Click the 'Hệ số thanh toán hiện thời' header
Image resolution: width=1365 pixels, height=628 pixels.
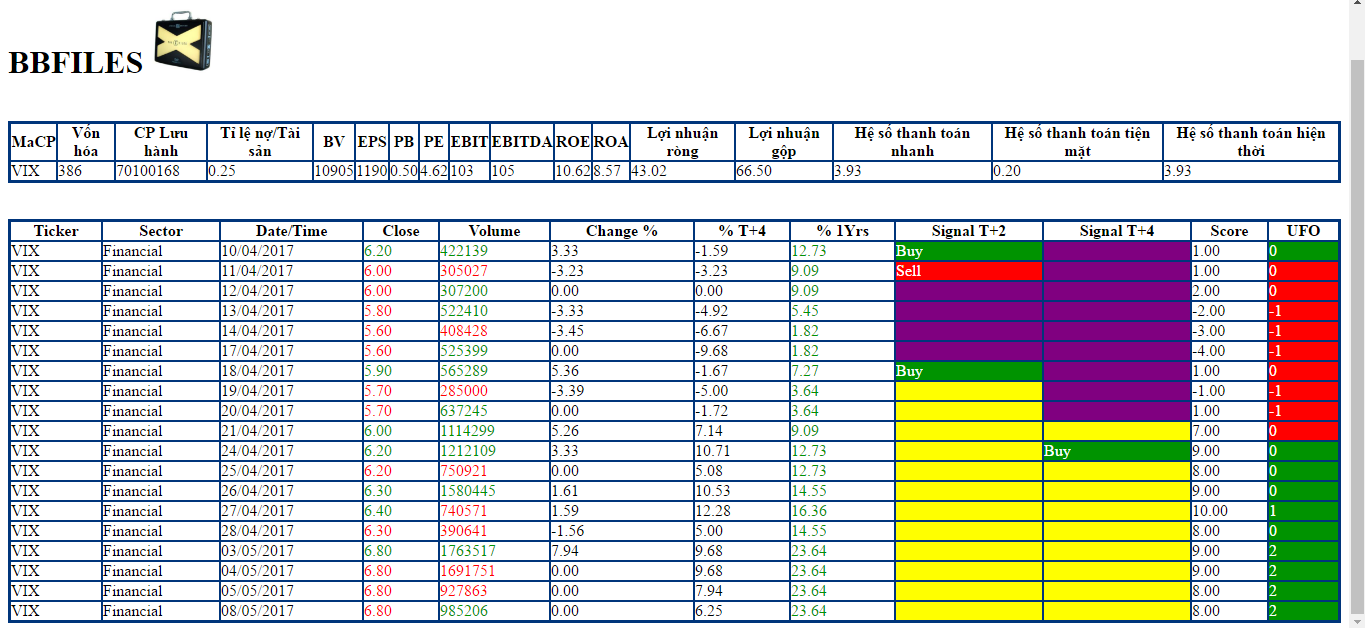(1250, 142)
